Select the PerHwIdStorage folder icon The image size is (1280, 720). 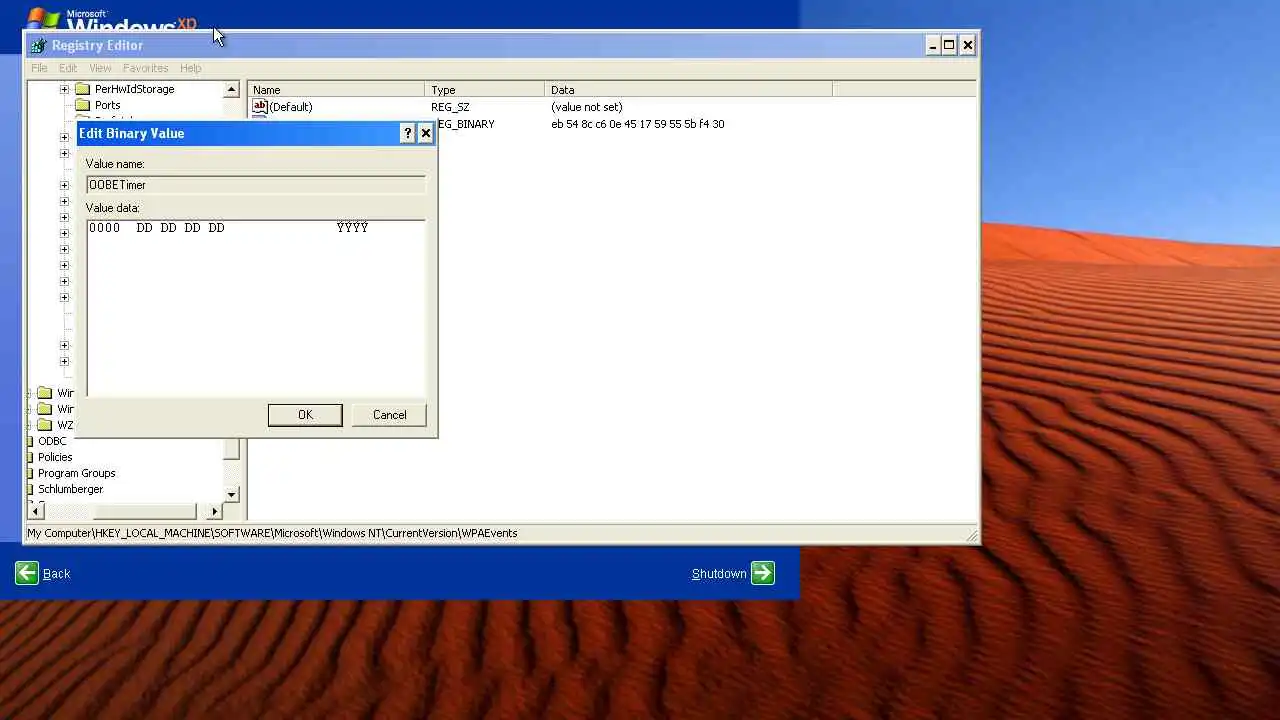point(83,89)
